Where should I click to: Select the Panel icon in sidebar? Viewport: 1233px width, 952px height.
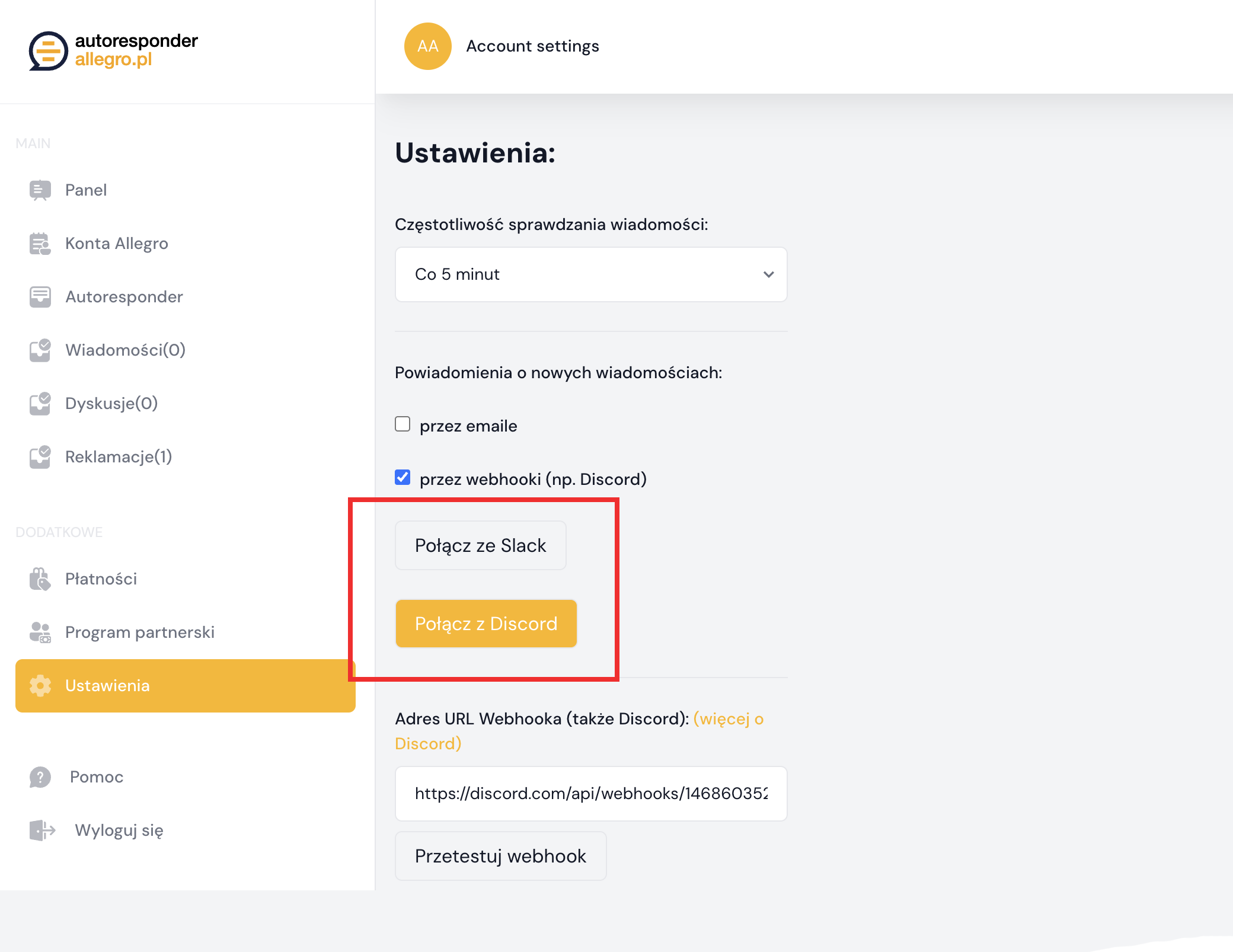[x=39, y=190]
